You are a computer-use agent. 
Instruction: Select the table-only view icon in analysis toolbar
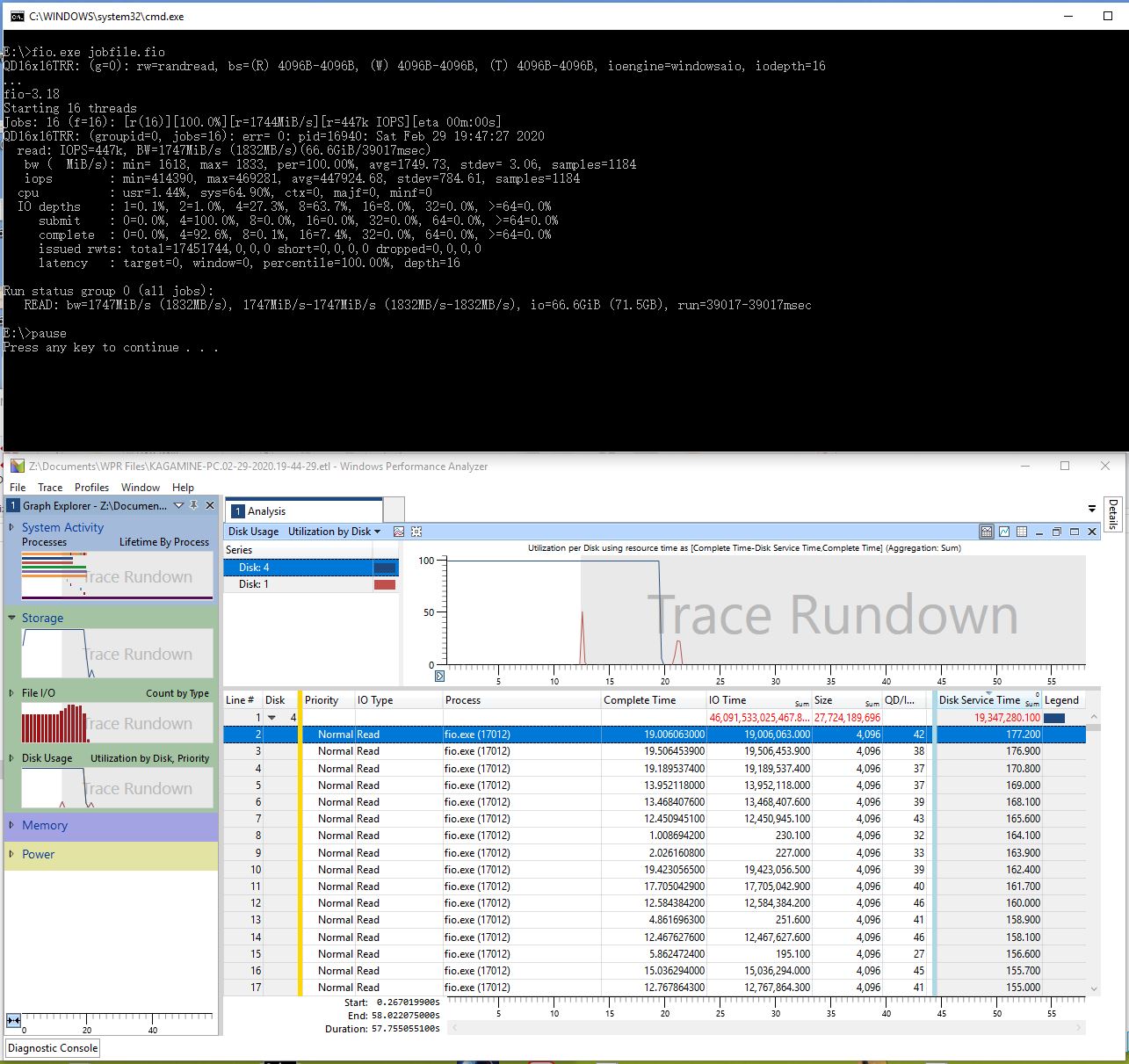[x=1022, y=532]
